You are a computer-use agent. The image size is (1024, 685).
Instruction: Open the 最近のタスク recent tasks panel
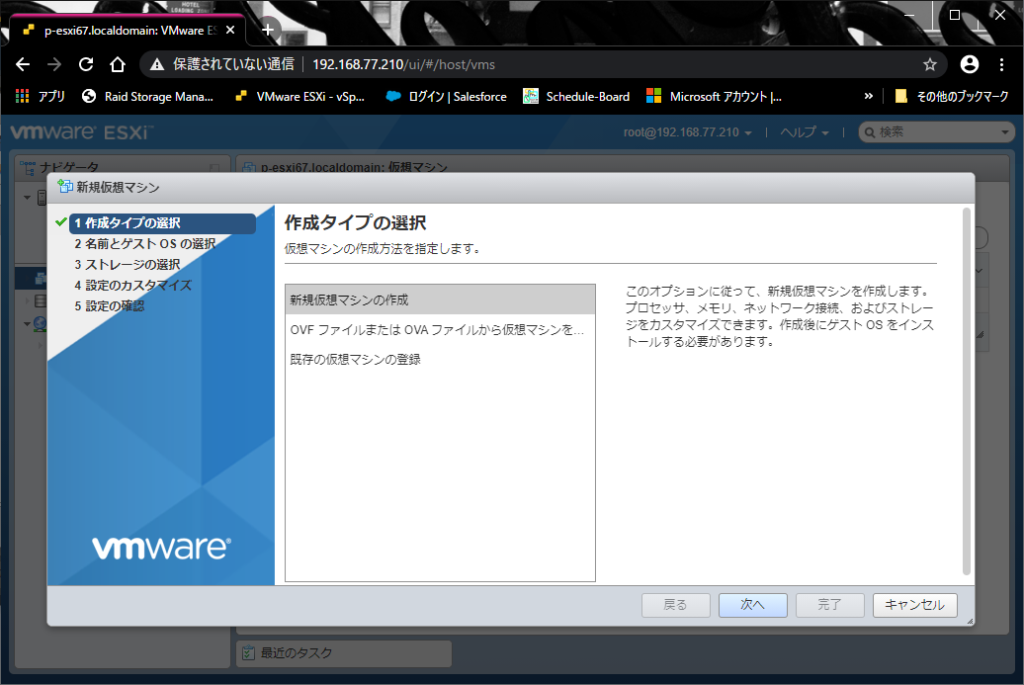[x=344, y=653]
